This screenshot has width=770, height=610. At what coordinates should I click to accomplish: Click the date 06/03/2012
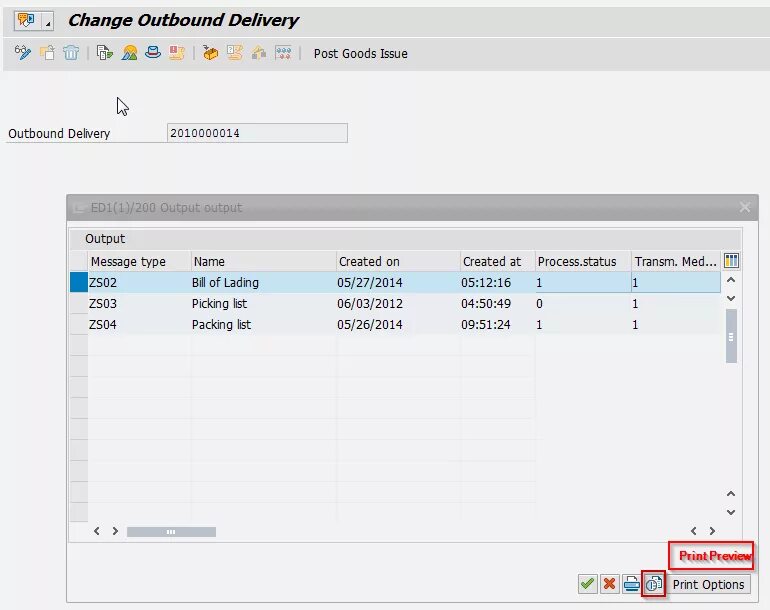coord(370,304)
